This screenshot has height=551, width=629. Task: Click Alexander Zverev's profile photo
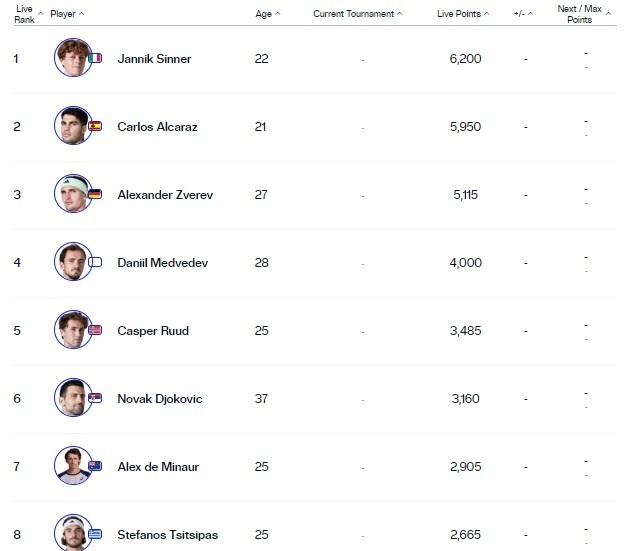[71, 194]
